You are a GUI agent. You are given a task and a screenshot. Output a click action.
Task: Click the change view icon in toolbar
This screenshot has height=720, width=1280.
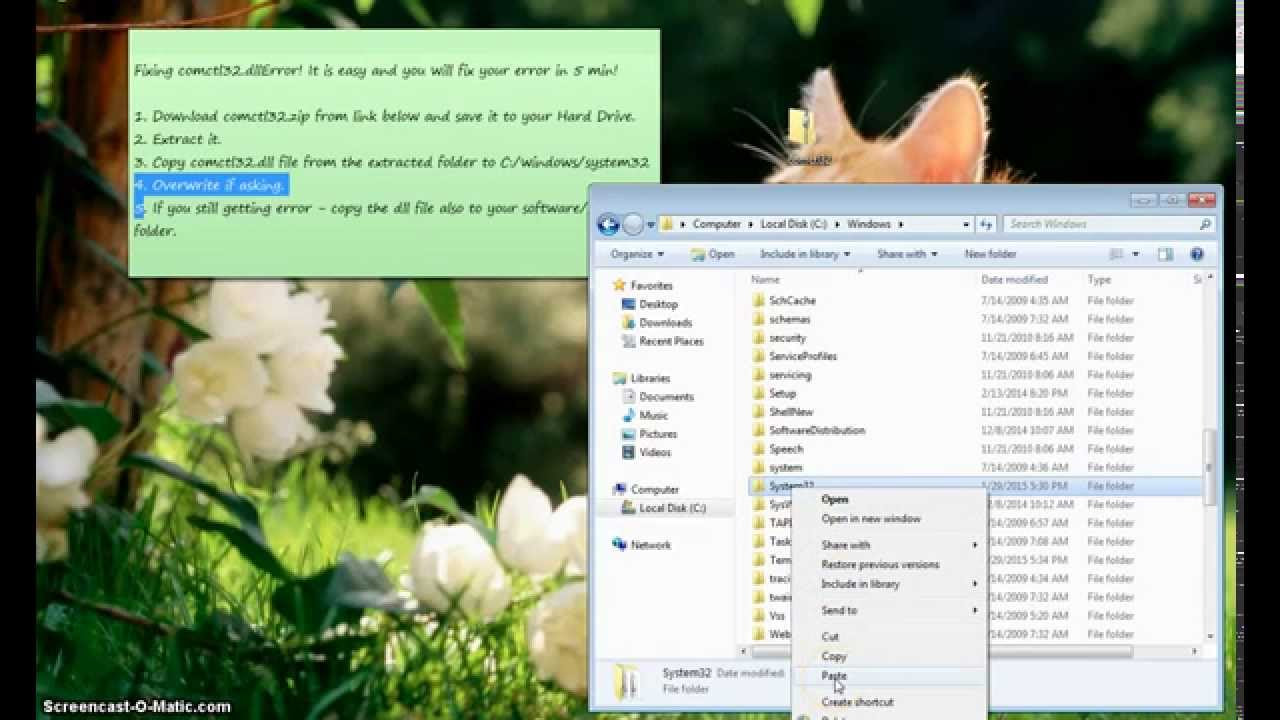click(1117, 254)
